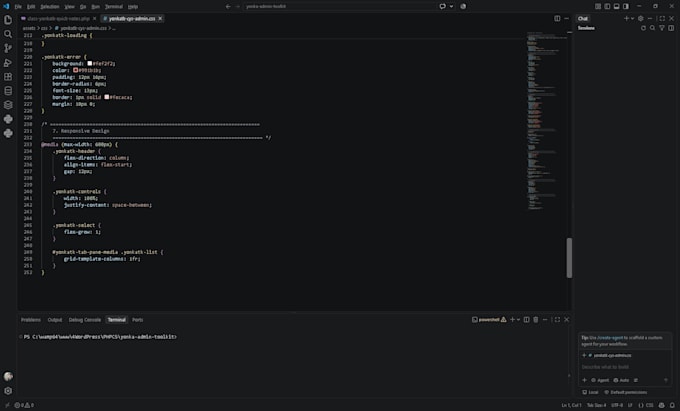680x411 pixels.
Task: Open chat settings gear icon
Action: pos(641,19)
